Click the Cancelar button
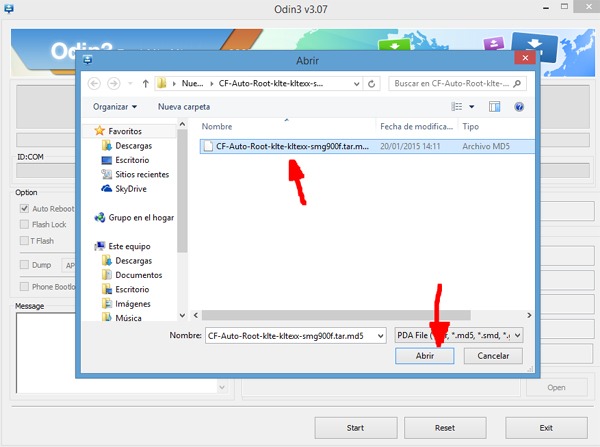The width and height of the screenshot is (600, 447). (x=493, y=356)
